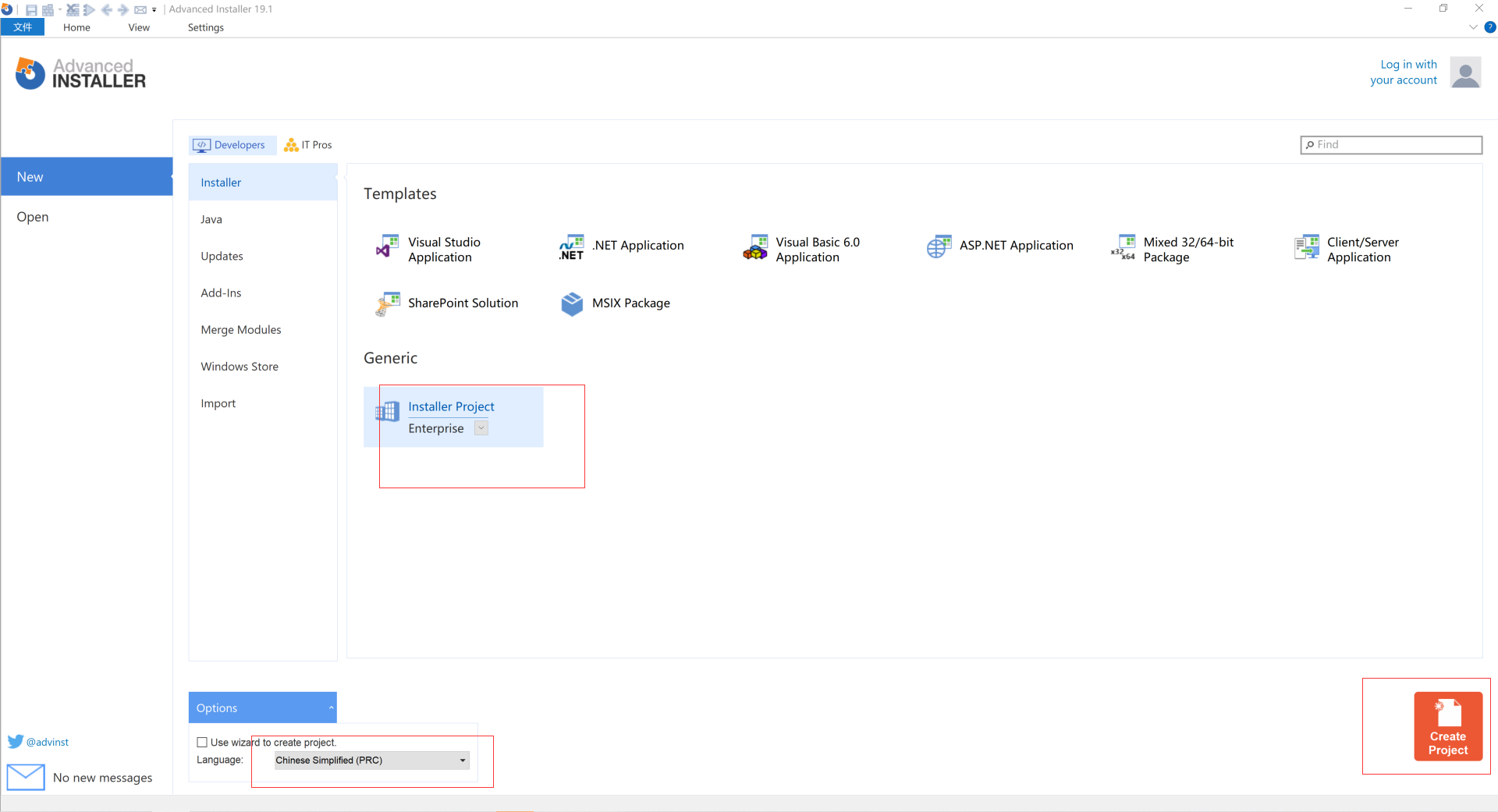
Task: Expand the ribbon with the chevron
Action: point(1473,27)
